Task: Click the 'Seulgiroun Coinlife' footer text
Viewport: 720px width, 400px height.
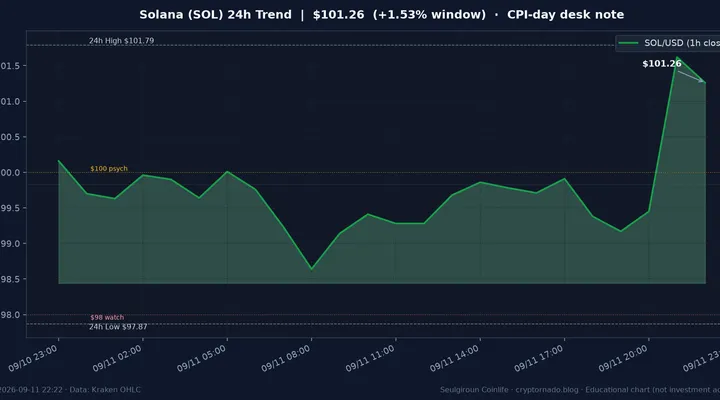Action: click(474, 390)
